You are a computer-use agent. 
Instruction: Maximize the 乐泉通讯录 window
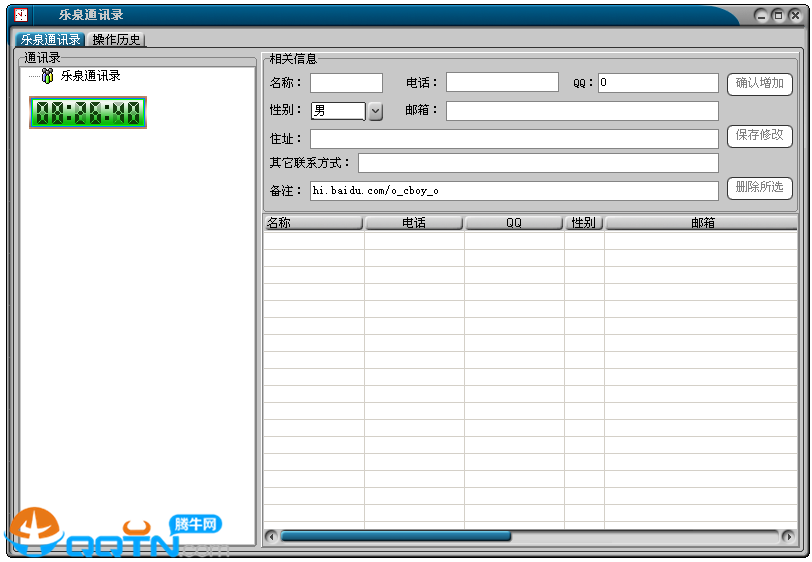(x=777, y=15)
